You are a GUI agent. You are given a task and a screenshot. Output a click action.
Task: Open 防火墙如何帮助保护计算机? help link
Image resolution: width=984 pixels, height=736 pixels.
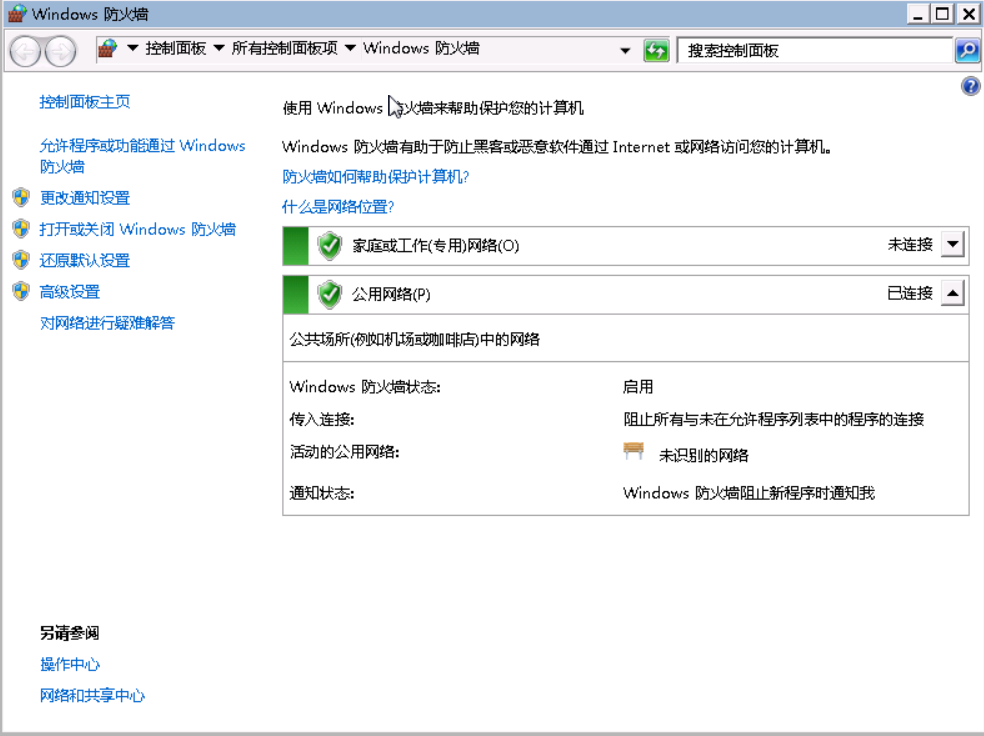point(376,177)
